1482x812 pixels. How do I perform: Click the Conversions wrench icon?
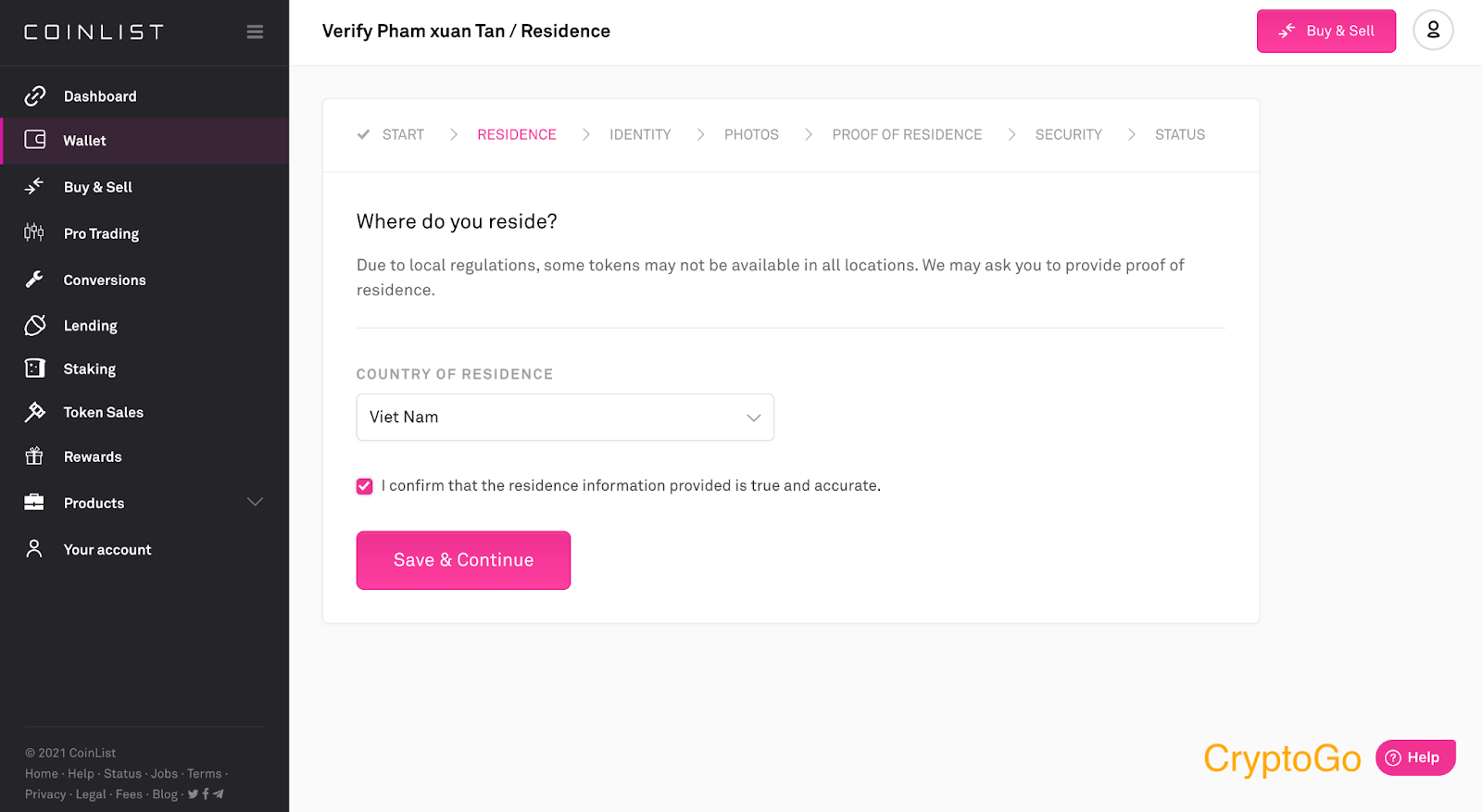pos(34,279)
